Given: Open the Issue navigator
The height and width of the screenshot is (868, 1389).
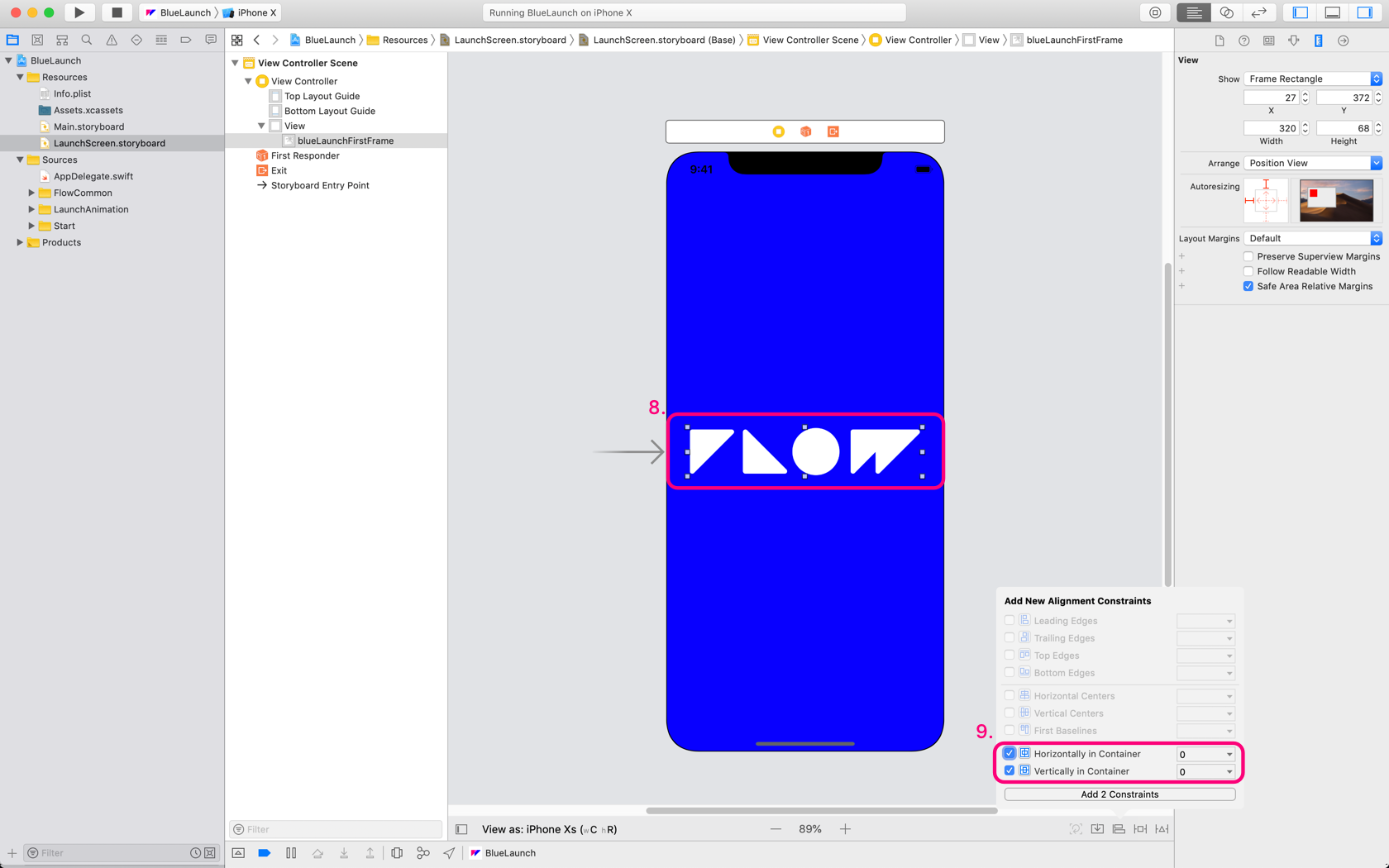Looking at the screenshot, I should [x=111, y=39].
